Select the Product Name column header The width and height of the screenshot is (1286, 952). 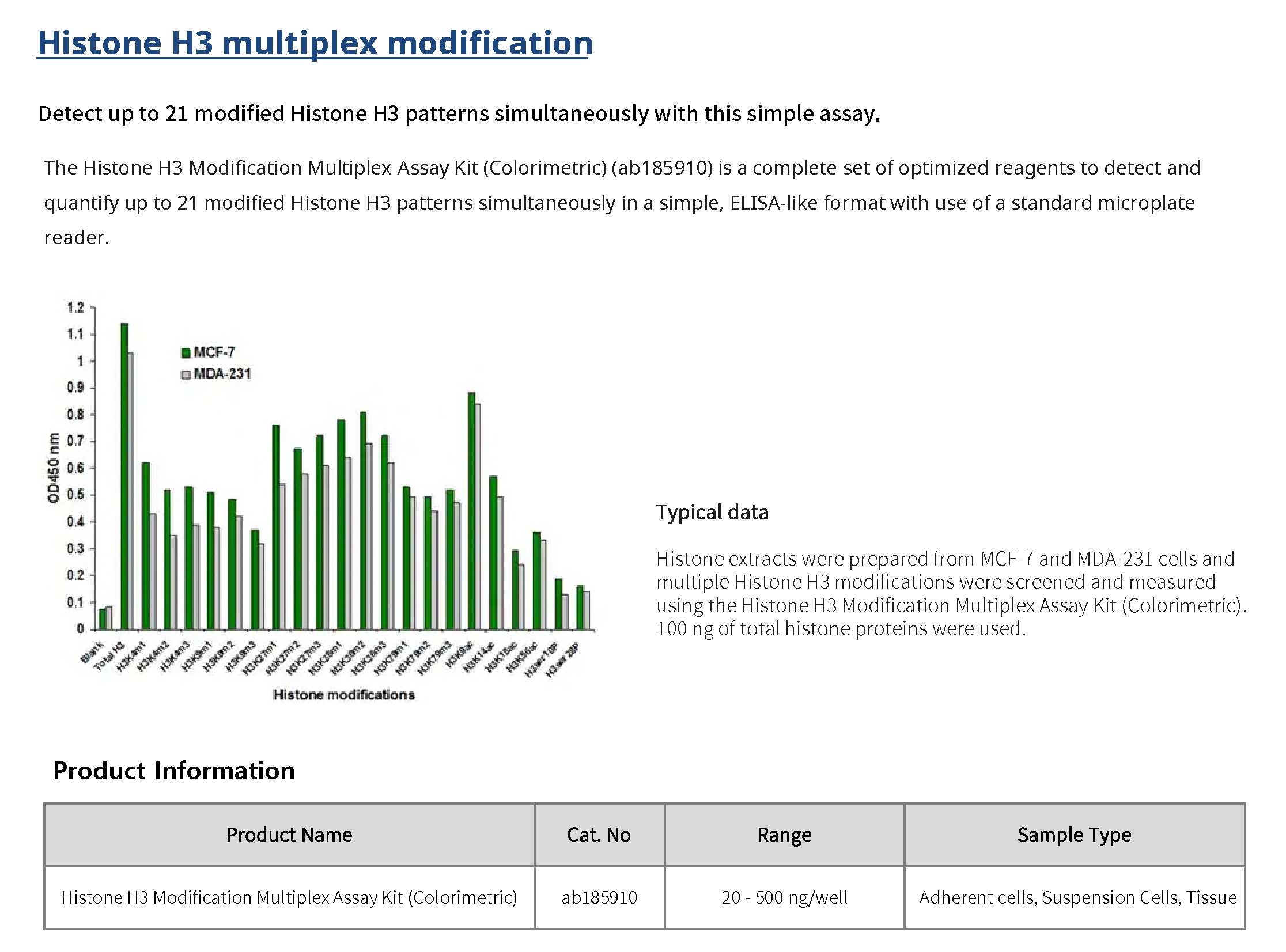click(x=289, y=835)
